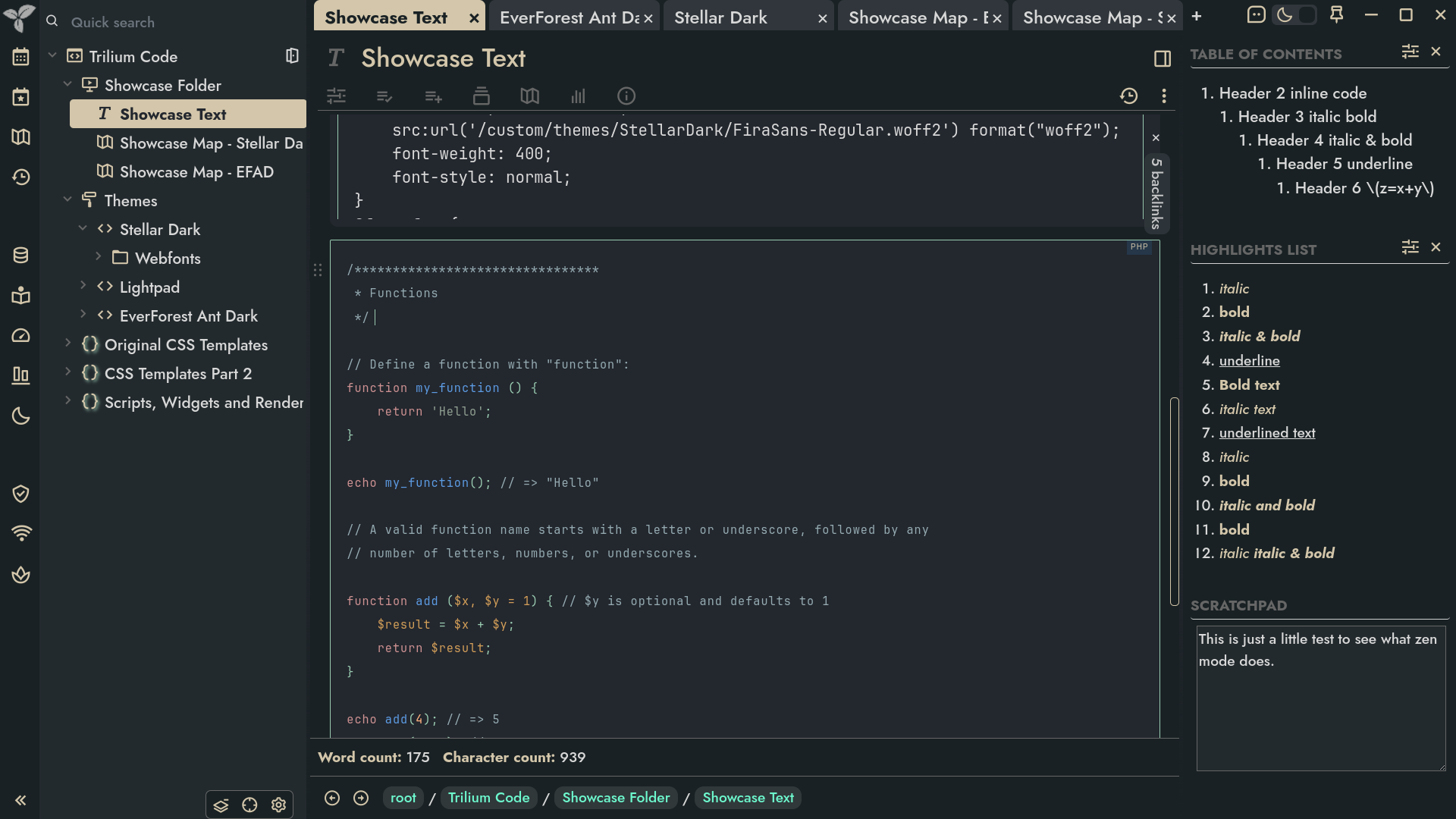Toggle right pane split icon beside title
This screenshot has height=819, width=1456.
coord(1163,58)
